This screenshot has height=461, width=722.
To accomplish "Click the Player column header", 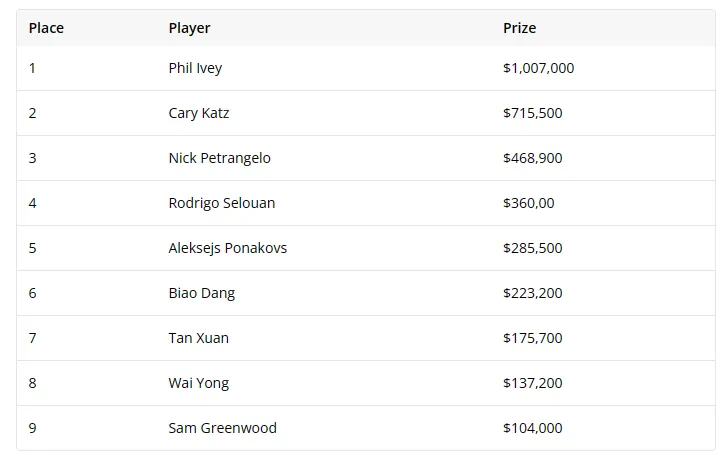I will click(x=189, y=28).
